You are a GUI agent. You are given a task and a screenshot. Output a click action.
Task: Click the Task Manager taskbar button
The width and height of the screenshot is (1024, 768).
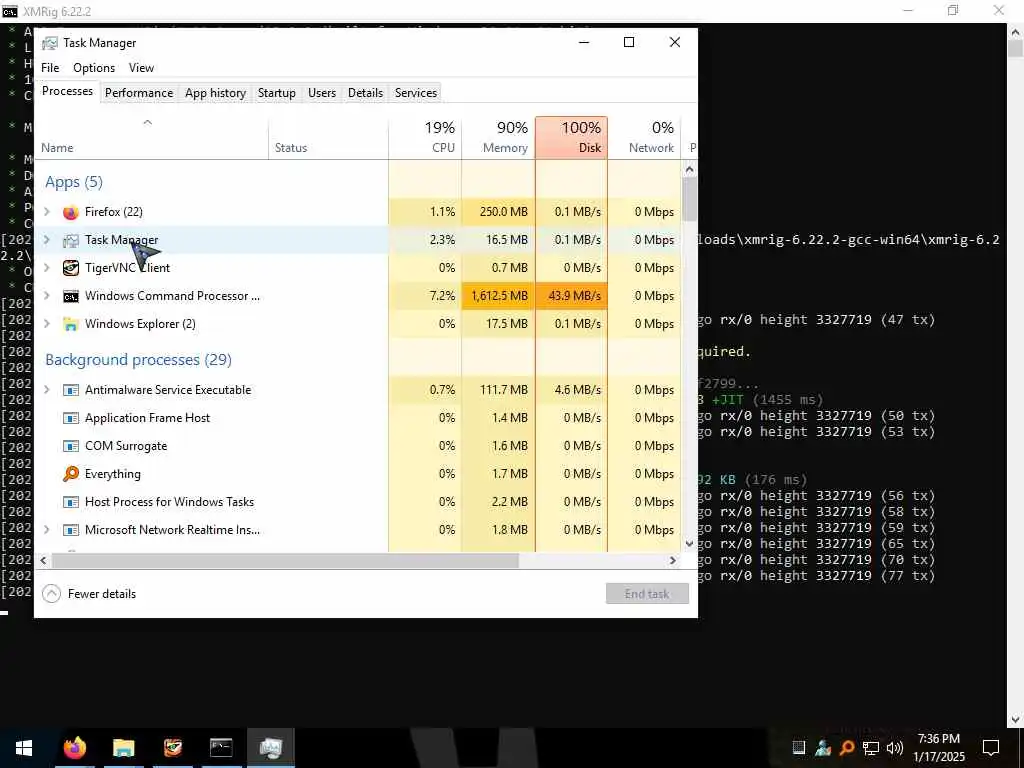(x=270, y=748)
